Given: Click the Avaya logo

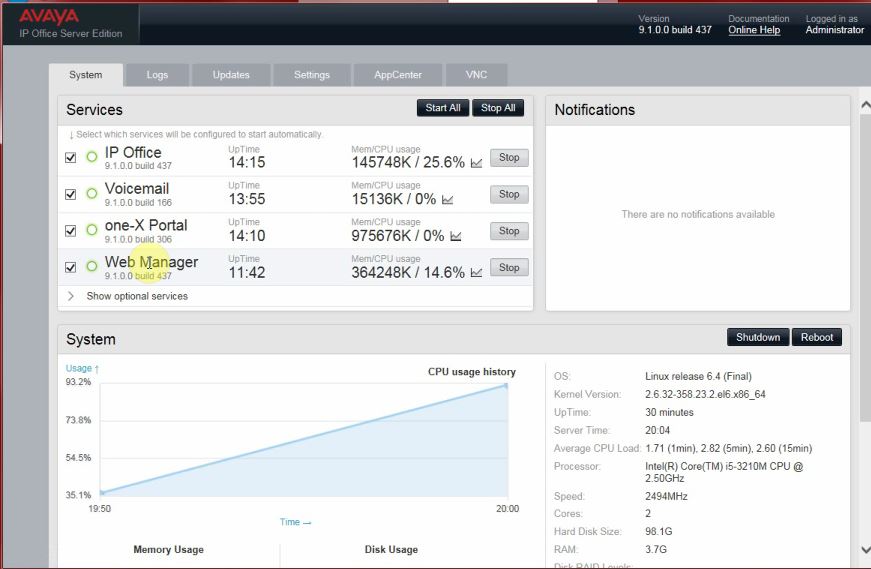Looking at the screenshot, I should [49, 17].
